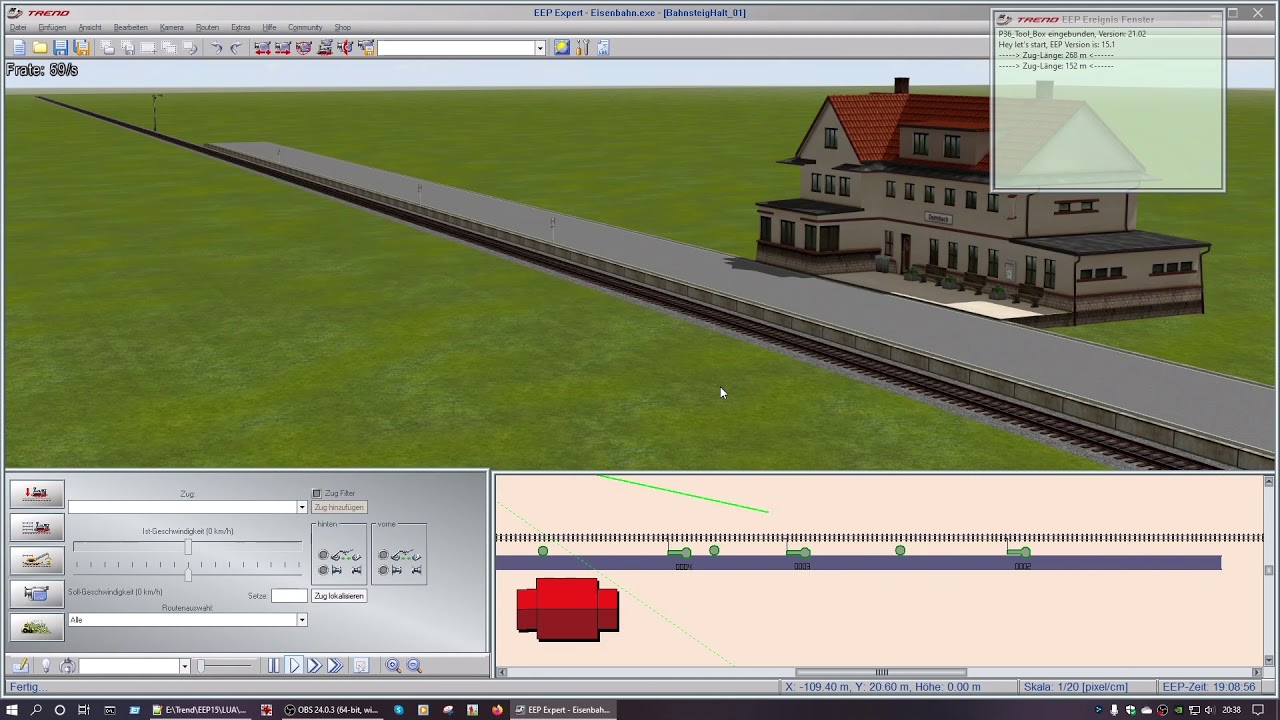Click the selection cursor icon beside speed controls
Screen dimensions: 1280x720
pyautogui.click(x=361, y=666)
